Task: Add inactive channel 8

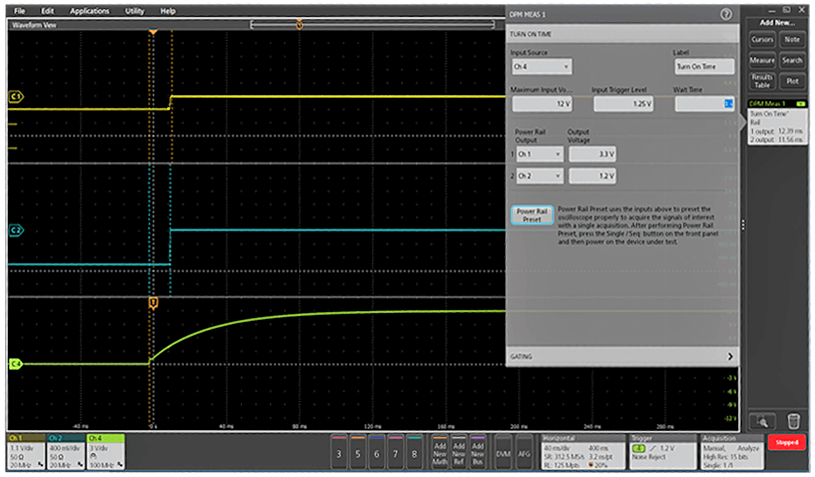Action: (x=414, y=452)
